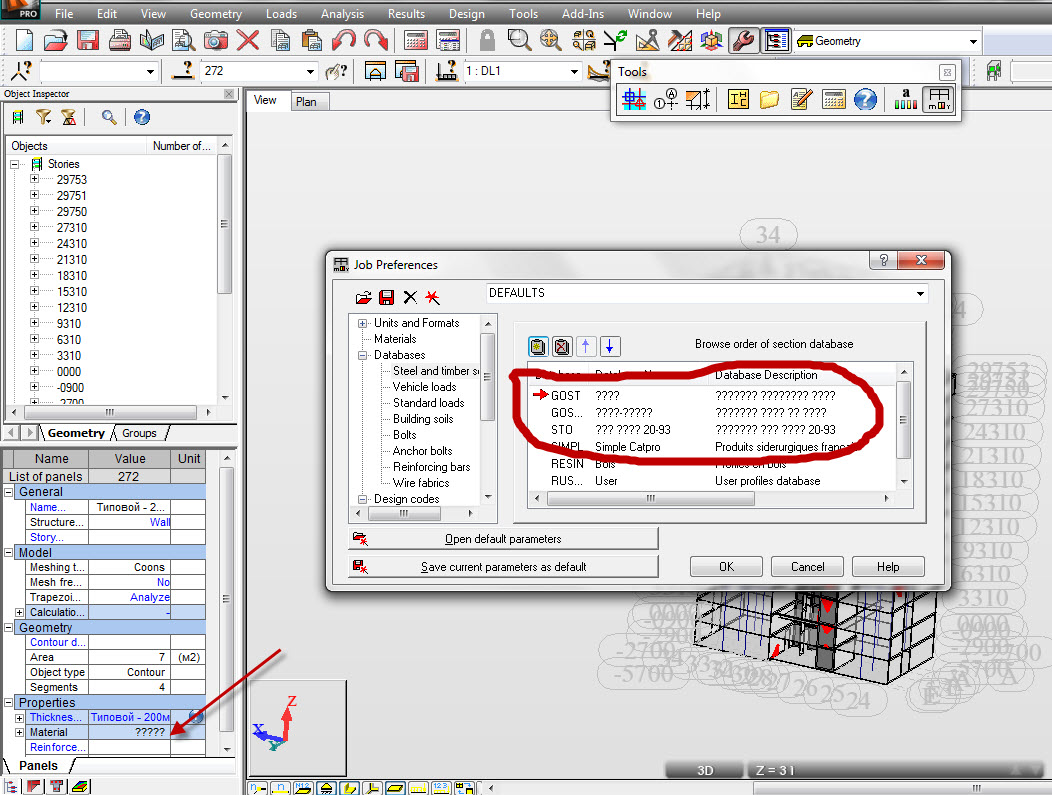
Task: Select Reinforcing bars in the Databases tree
Action: pyautogui.click(x=431, y=467)
